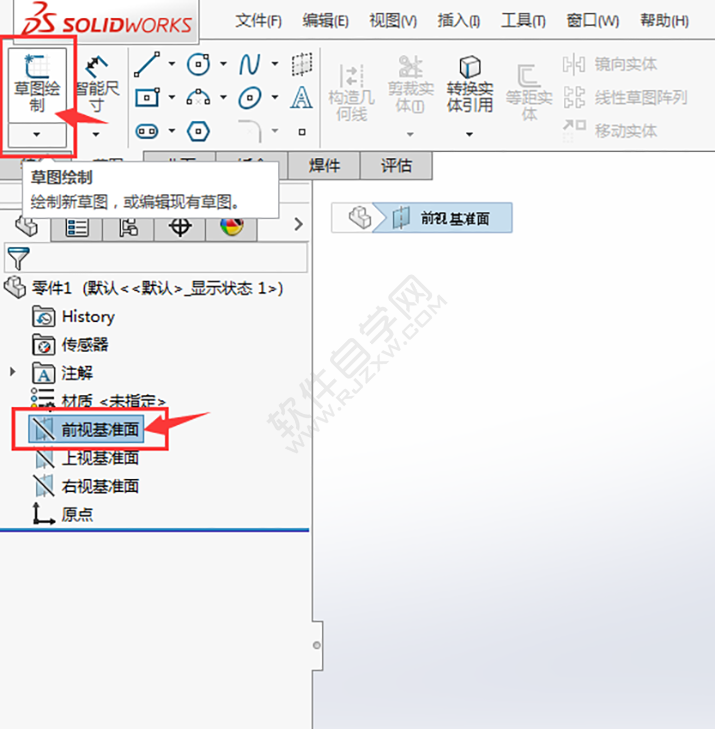Screen dimensions: 715x729
Task: Expand the 注解 annotations node
Action: [13, 372]
